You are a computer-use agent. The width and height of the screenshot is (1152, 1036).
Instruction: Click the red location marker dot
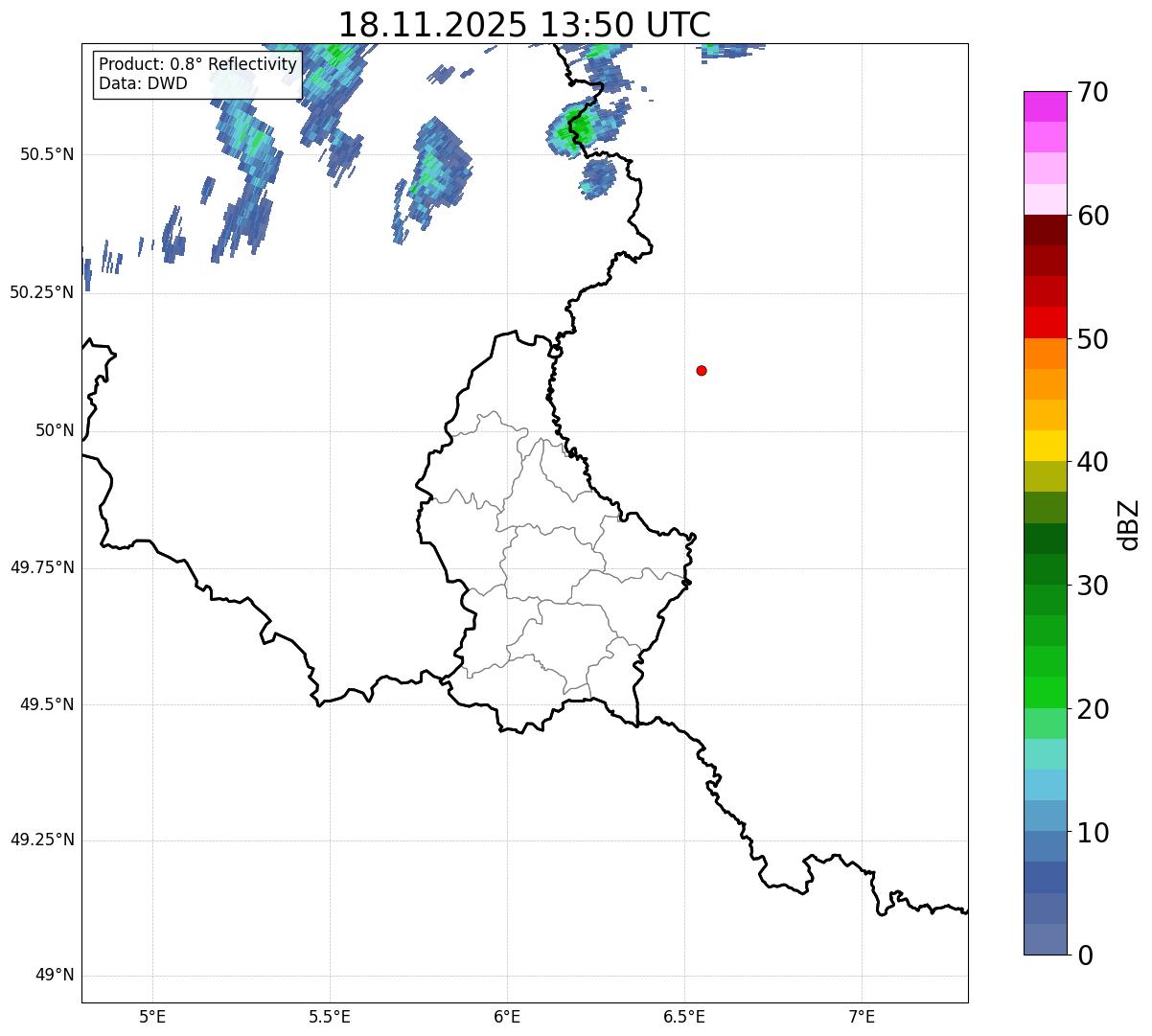point(702,370)
